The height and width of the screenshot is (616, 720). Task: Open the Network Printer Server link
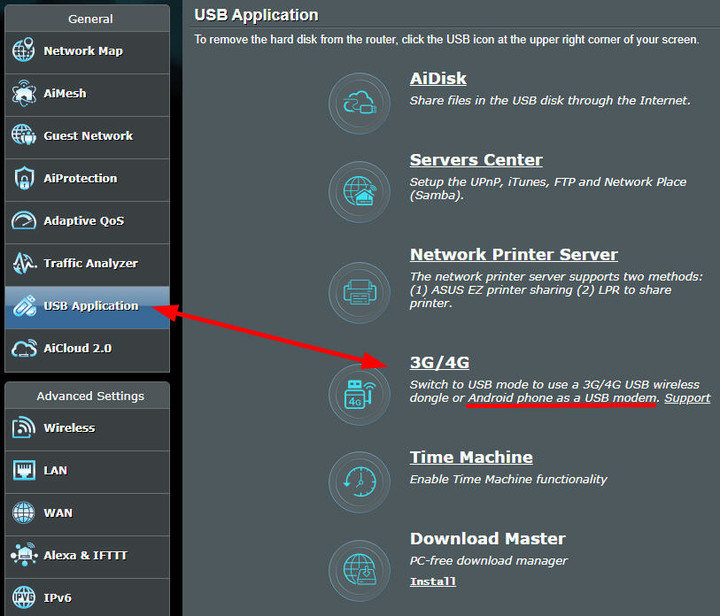(514, 254)
